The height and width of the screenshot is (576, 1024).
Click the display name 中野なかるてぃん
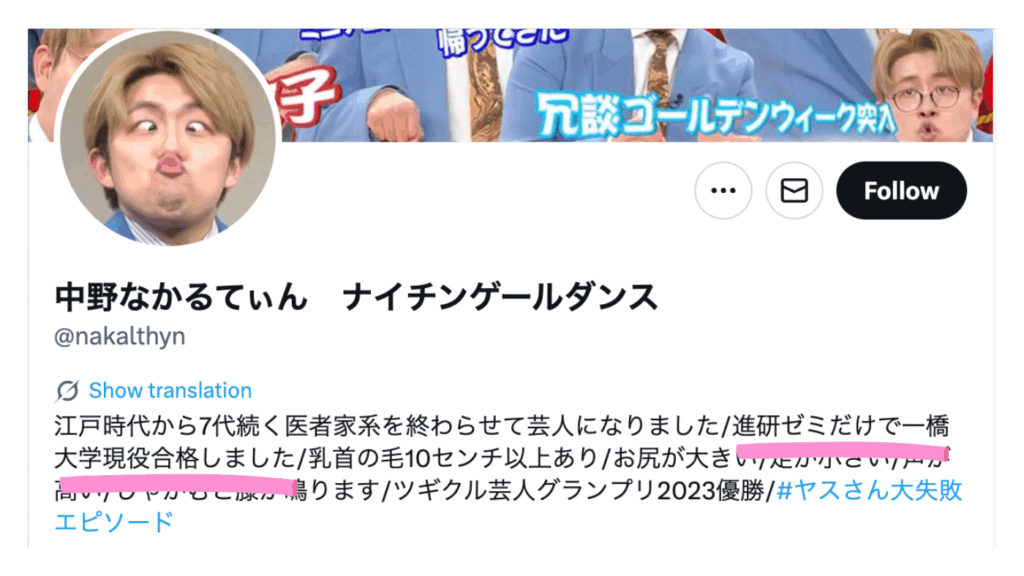(x=181, y=296)
